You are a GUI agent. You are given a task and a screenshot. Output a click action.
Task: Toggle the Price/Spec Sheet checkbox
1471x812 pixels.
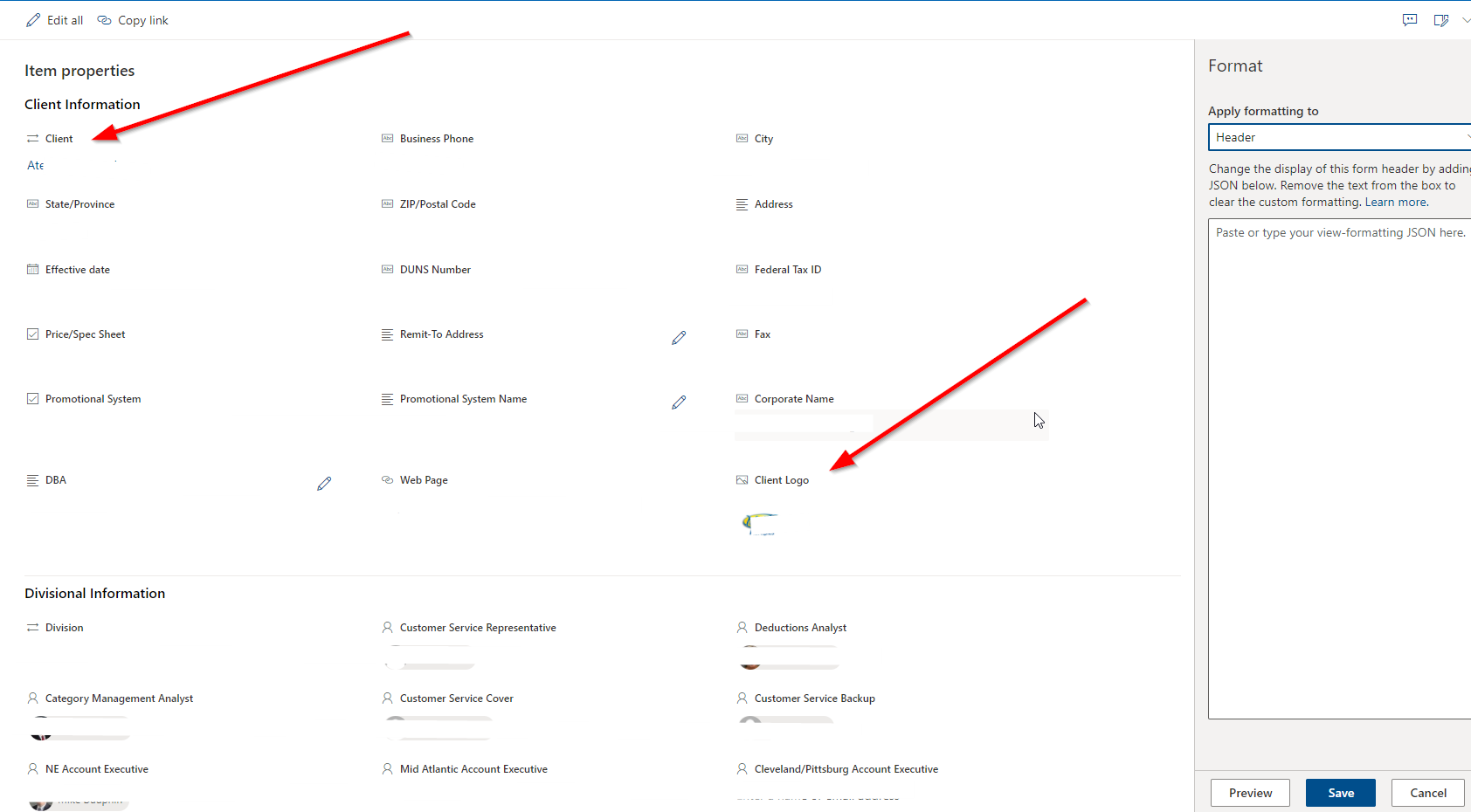click(32, 333)
